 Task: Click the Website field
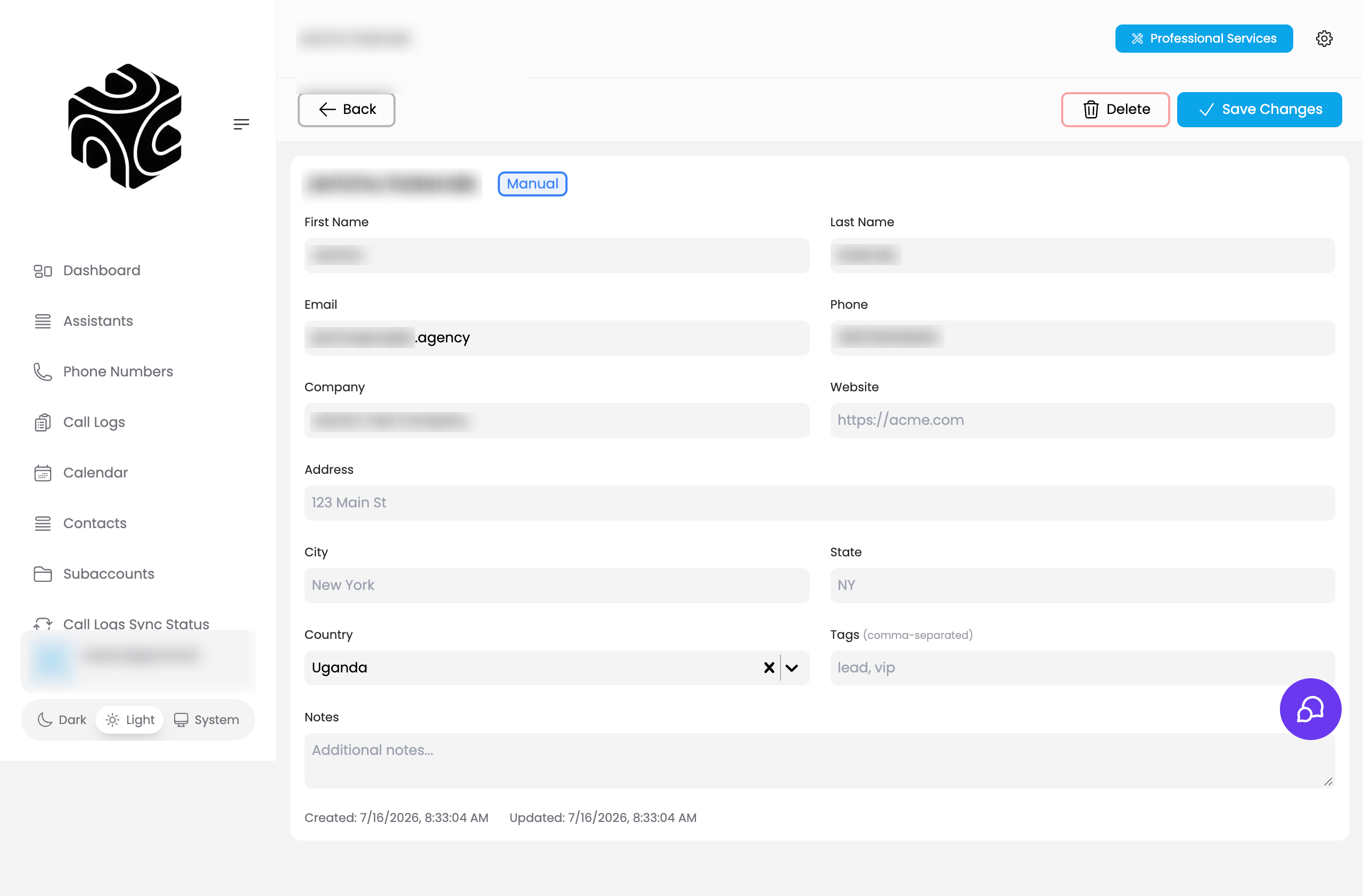1082,420
